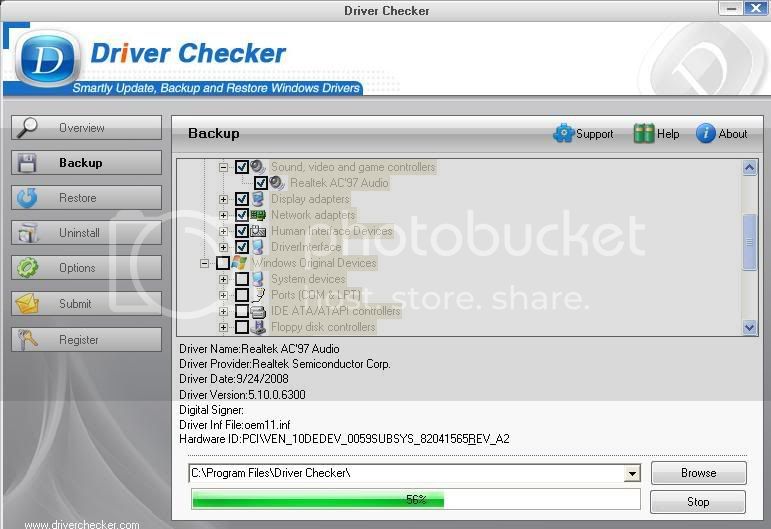Click the Register keys icon

point(27,339)
